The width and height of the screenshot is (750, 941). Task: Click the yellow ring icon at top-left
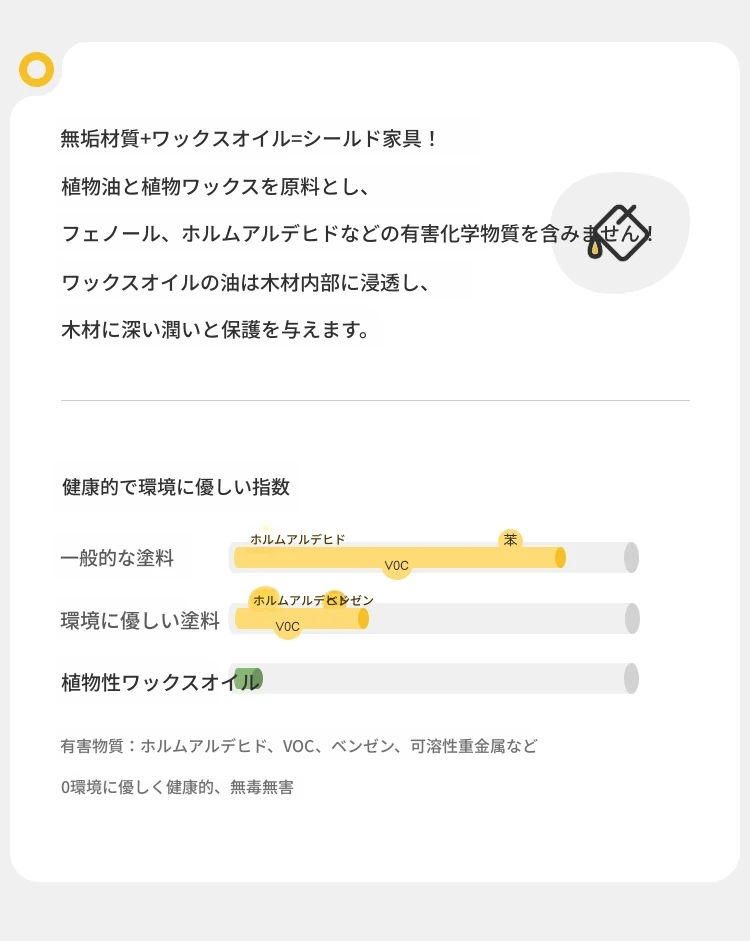pos(36,70)
